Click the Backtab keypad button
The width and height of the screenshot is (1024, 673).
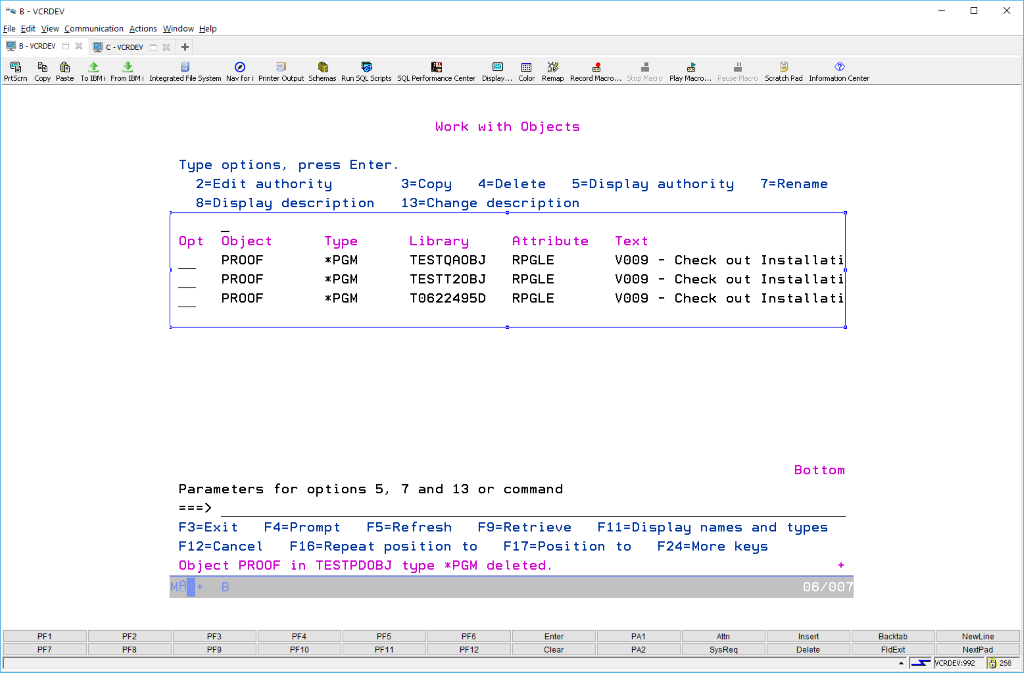pyautogui.click(x=893, y=636)
